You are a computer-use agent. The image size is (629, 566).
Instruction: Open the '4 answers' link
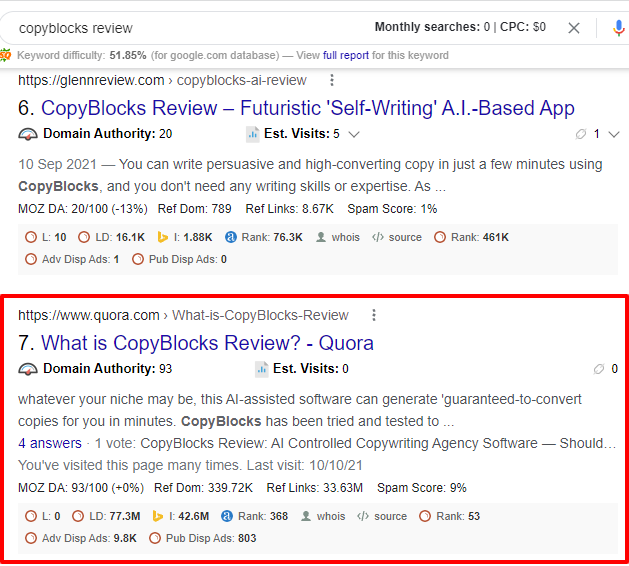(50, 443)
